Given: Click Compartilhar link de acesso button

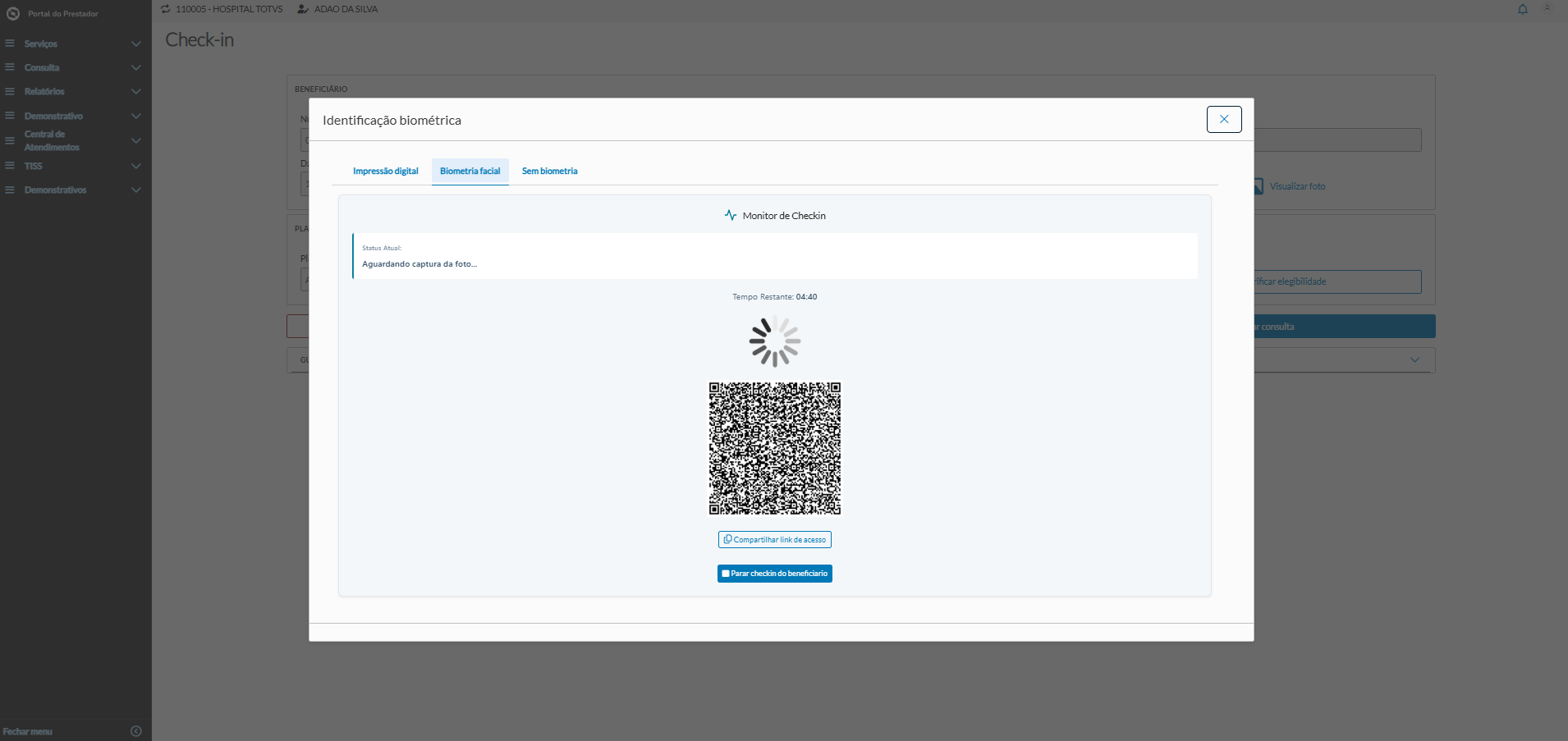Looking at the screenshot, I should pos(775,539).
